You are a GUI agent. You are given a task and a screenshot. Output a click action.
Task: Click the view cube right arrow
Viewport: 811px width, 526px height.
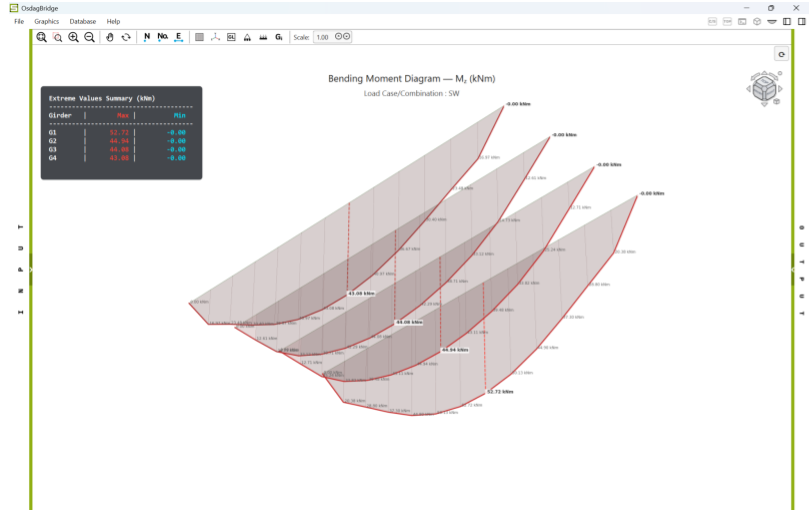click(x=780, y=89)
